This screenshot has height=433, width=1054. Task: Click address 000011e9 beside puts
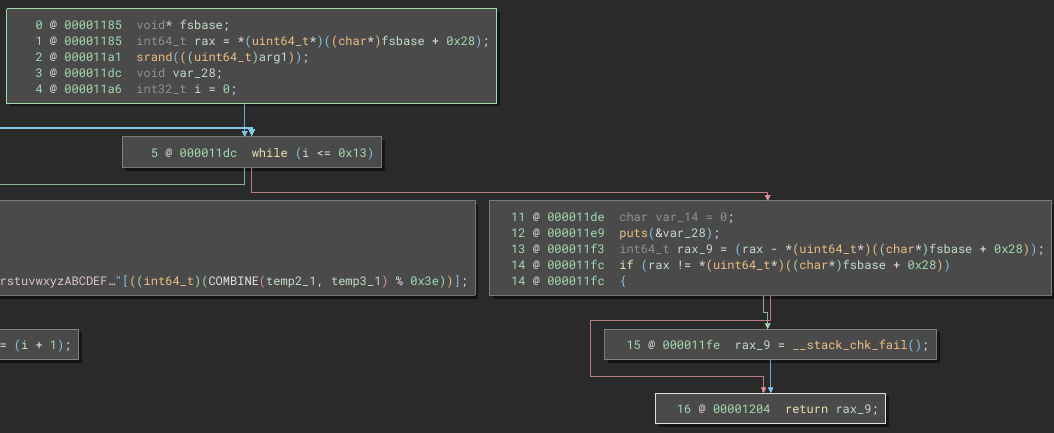(576, 233)
